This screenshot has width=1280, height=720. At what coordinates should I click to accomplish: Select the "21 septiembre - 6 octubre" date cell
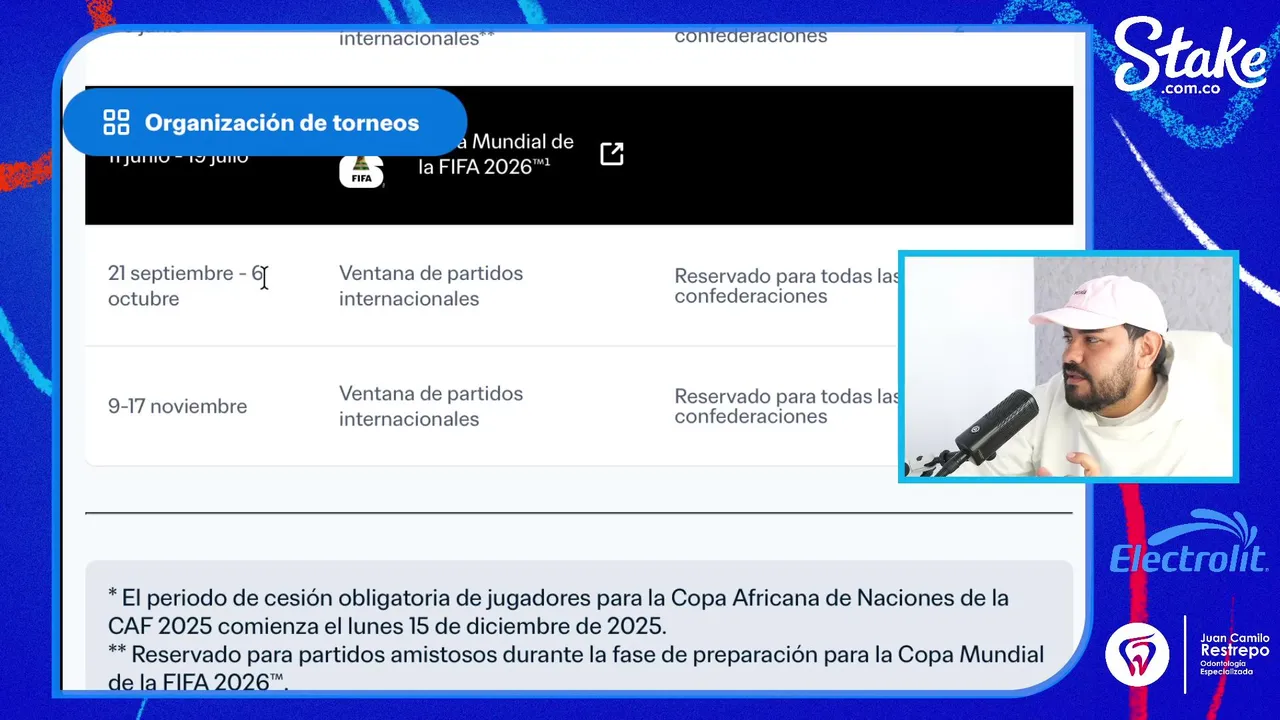pos(186,286)
